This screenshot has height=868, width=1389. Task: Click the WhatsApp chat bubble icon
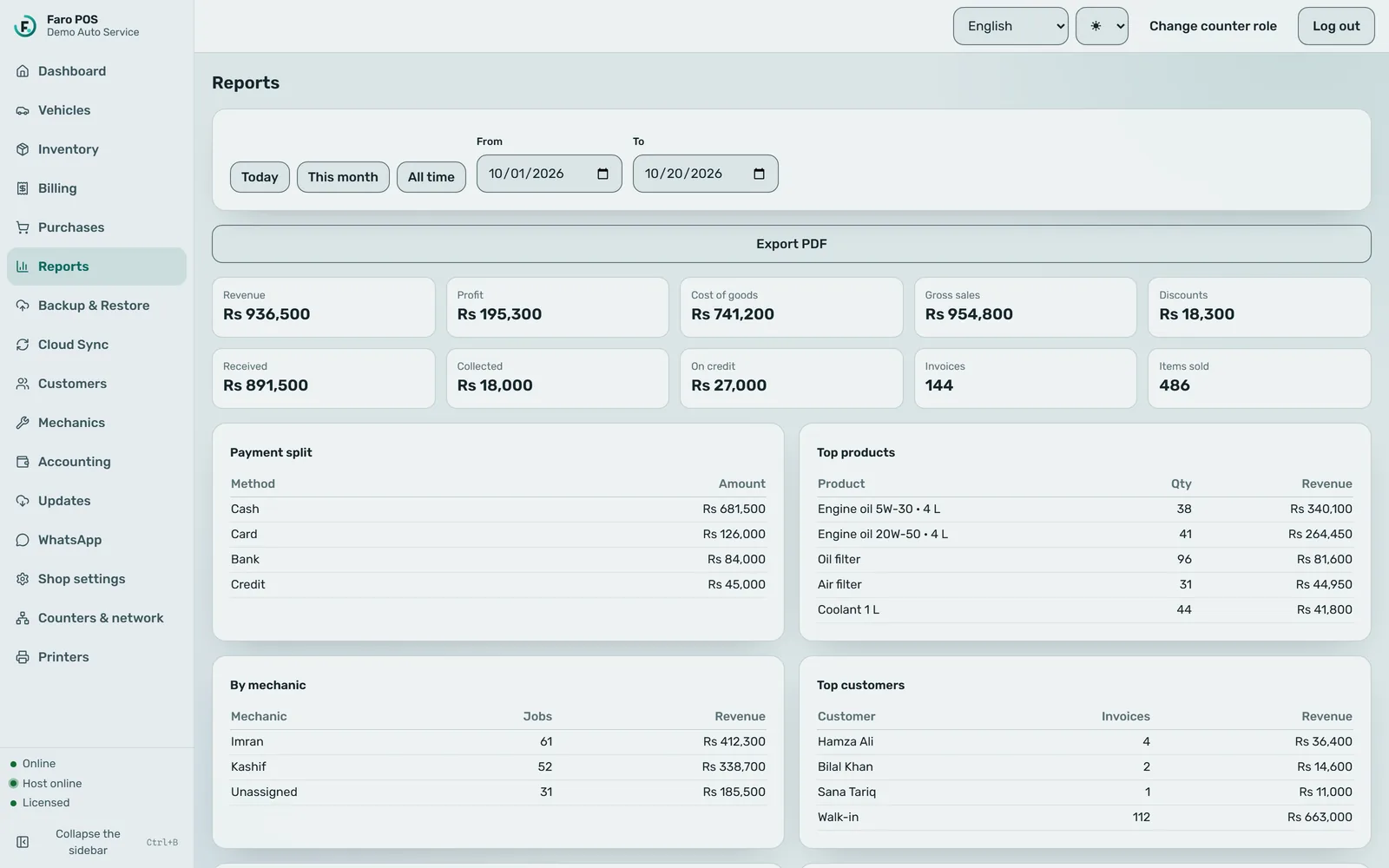click(23, 540)
